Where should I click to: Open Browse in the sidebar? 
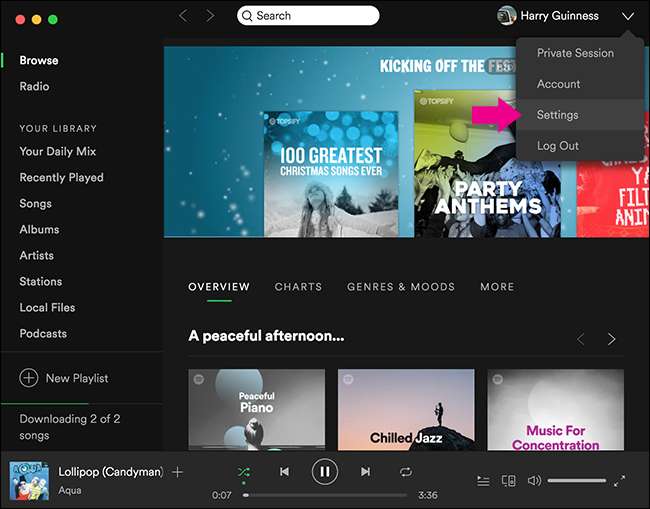click(39, 61)
